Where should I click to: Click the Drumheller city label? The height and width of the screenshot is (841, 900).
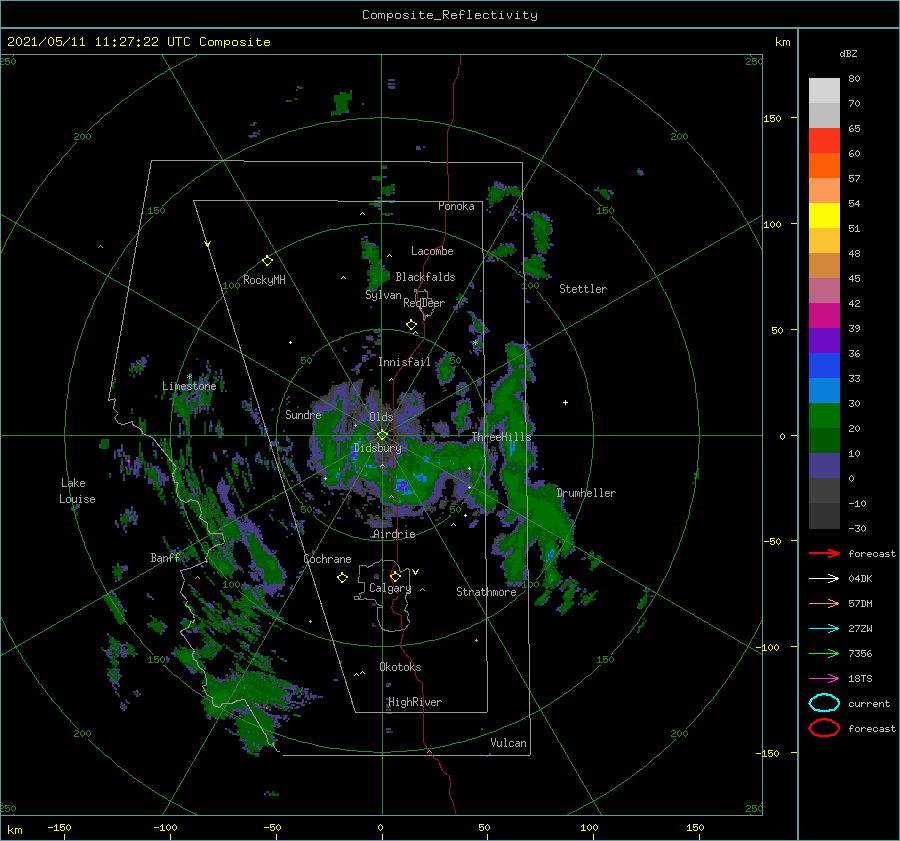pos(586,493)
